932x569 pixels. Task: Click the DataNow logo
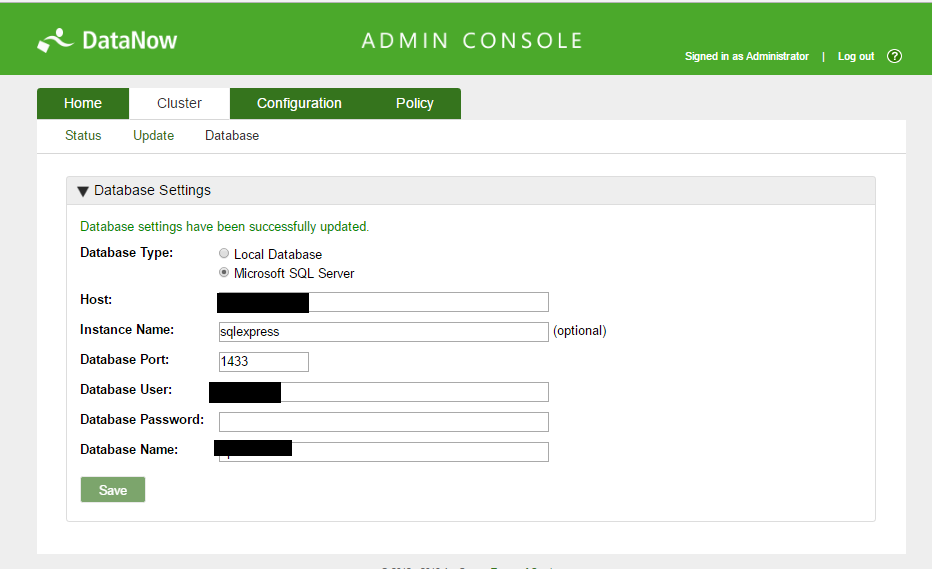coord(107,41)
